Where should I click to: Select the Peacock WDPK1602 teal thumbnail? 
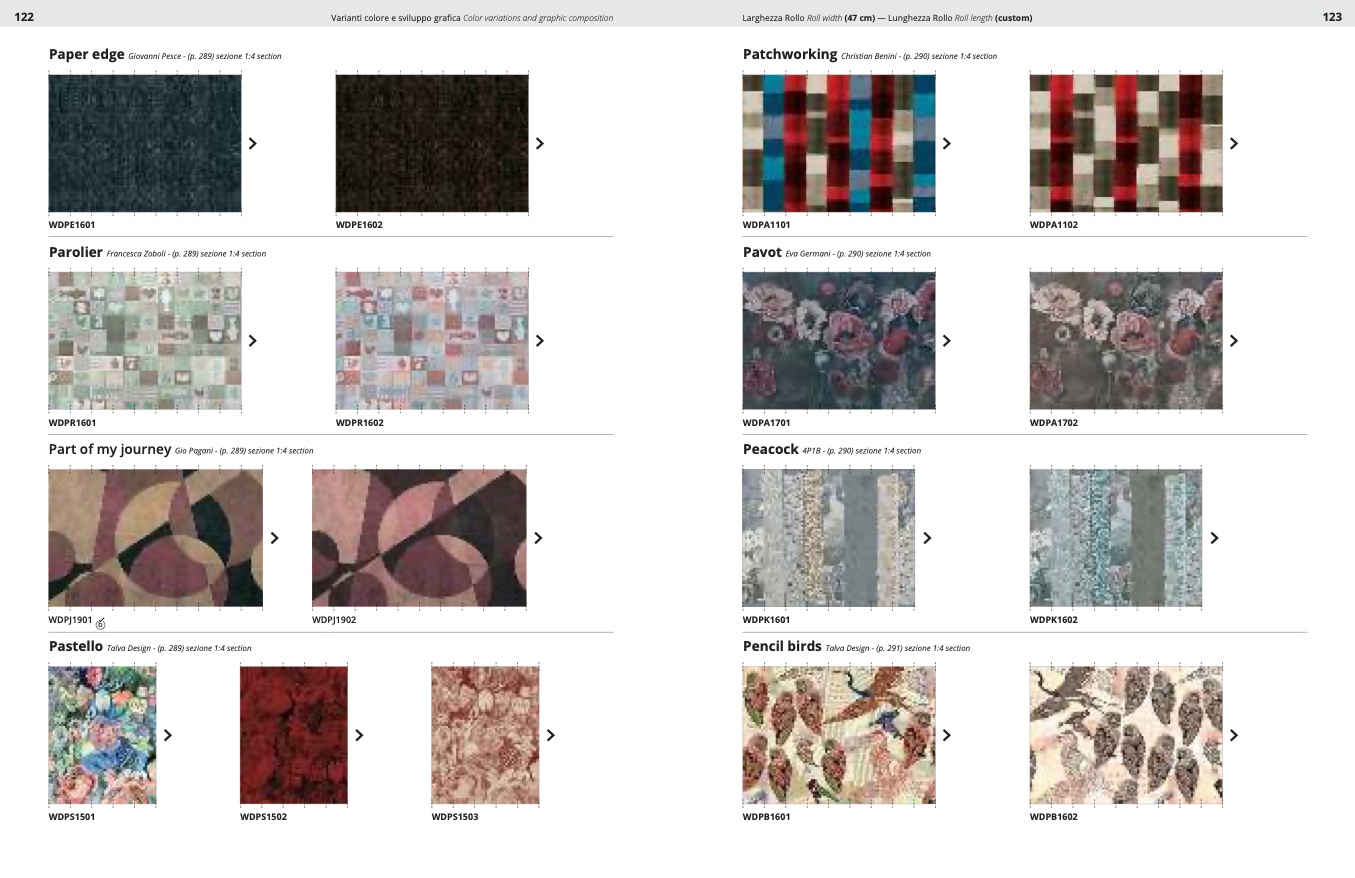point(1115,538)
